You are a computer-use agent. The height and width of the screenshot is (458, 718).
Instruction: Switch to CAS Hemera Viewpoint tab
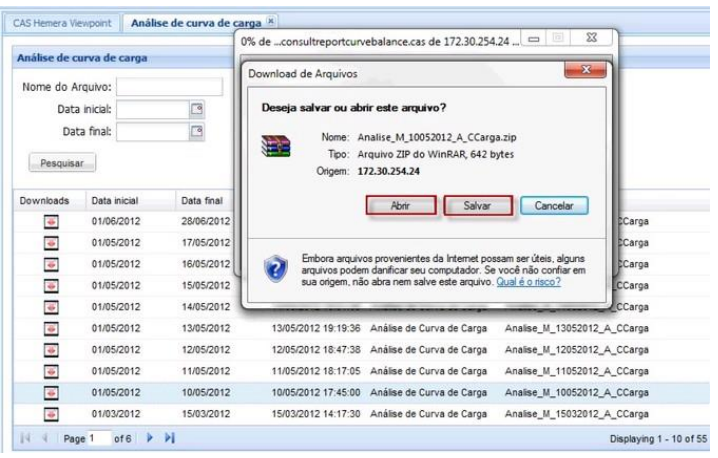pos(65,22)
